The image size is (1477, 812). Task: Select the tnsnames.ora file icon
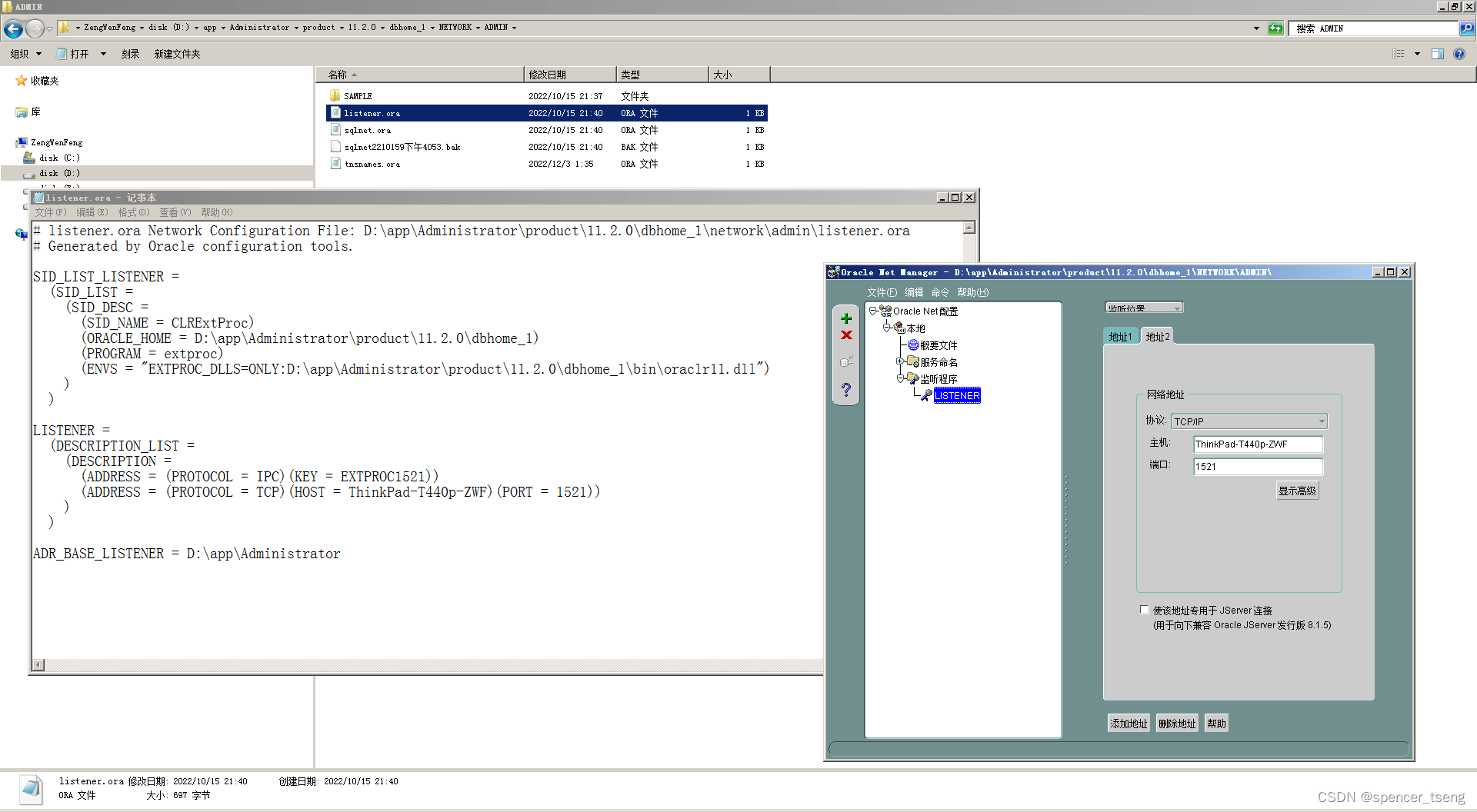[335, 163]
